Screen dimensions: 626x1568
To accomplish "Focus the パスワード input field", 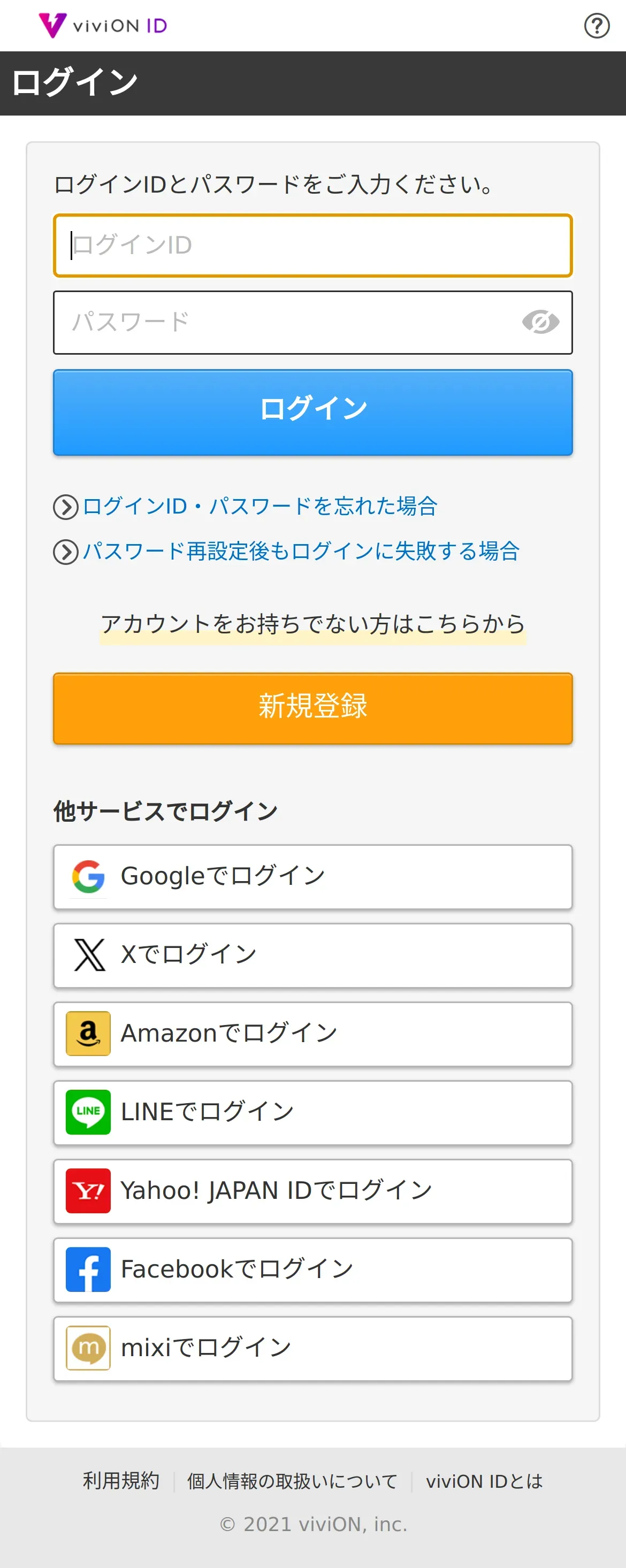I will click(x=286, y=322).
